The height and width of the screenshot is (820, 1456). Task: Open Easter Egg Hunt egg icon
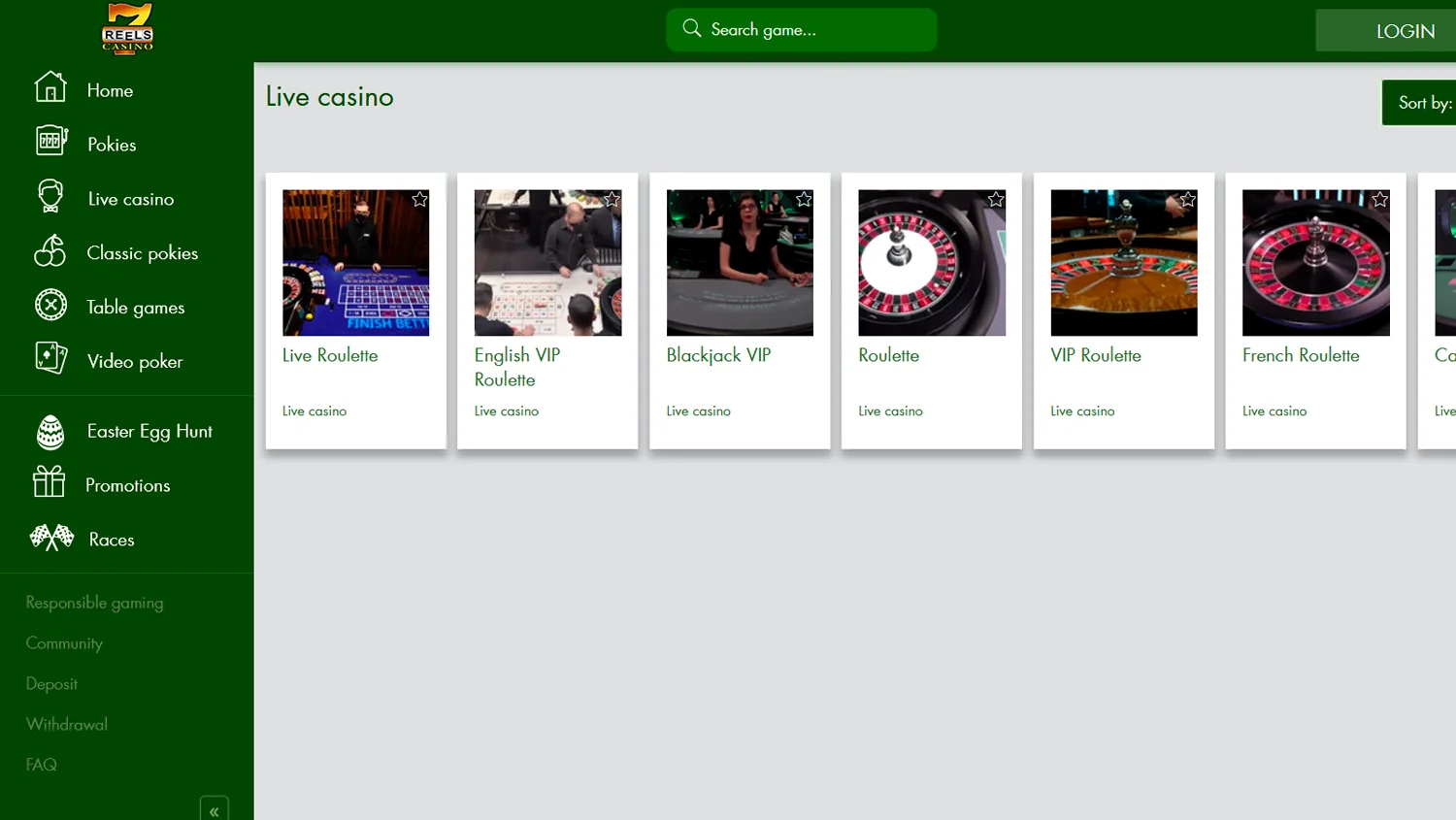(x=50, y=432)
